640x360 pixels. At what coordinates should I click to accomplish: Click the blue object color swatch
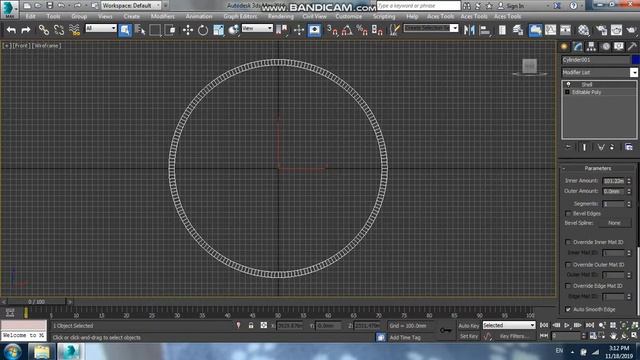(636, 60)
